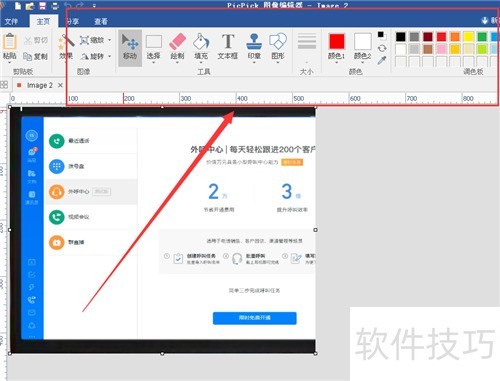Screen dimensions: 500x381
Task: Click the small black-white default colors icon
Action: [382, 35]
